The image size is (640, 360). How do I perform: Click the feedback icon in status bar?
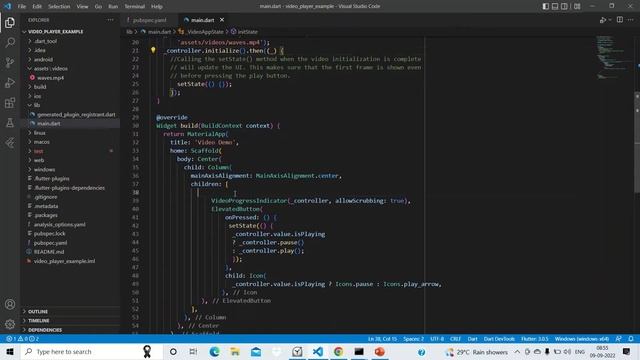tap(619, 339)
